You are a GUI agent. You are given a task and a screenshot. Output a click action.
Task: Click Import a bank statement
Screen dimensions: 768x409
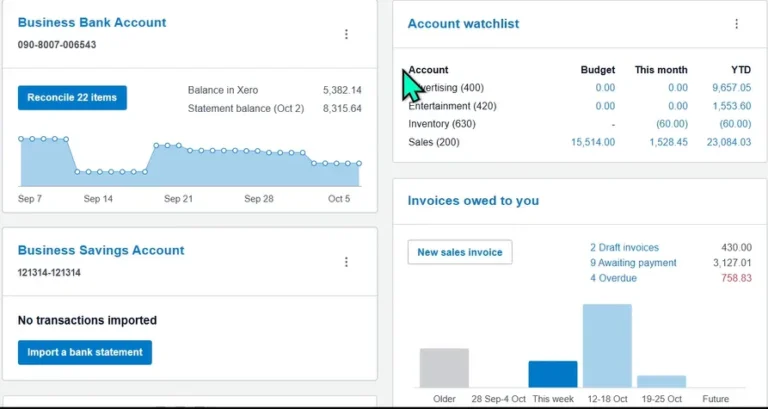[85, 352]
